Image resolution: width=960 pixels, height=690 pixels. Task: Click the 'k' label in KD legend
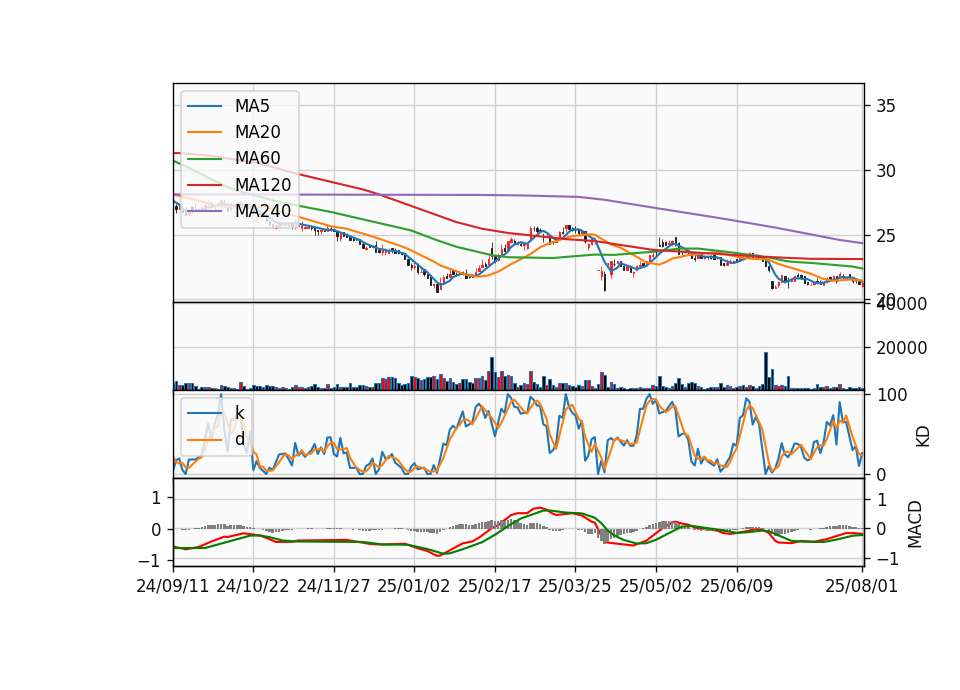(239, 413)
